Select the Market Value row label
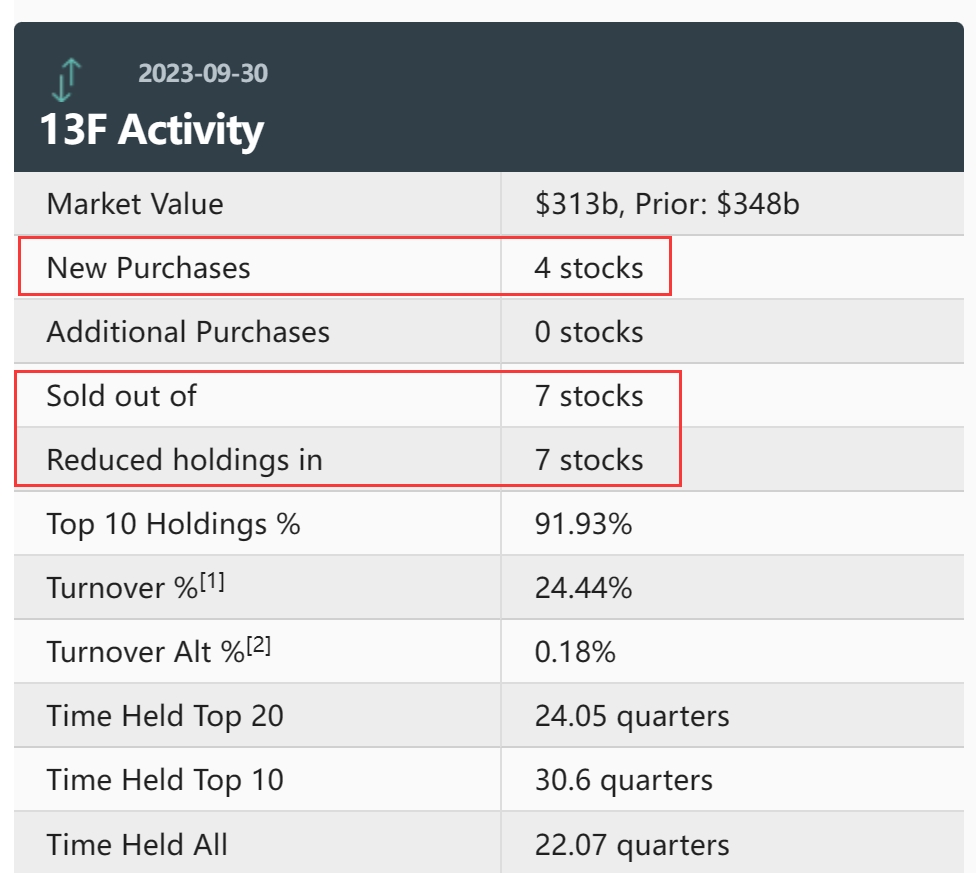The width and height of the screenshot is (976, 873). [135, 204]
